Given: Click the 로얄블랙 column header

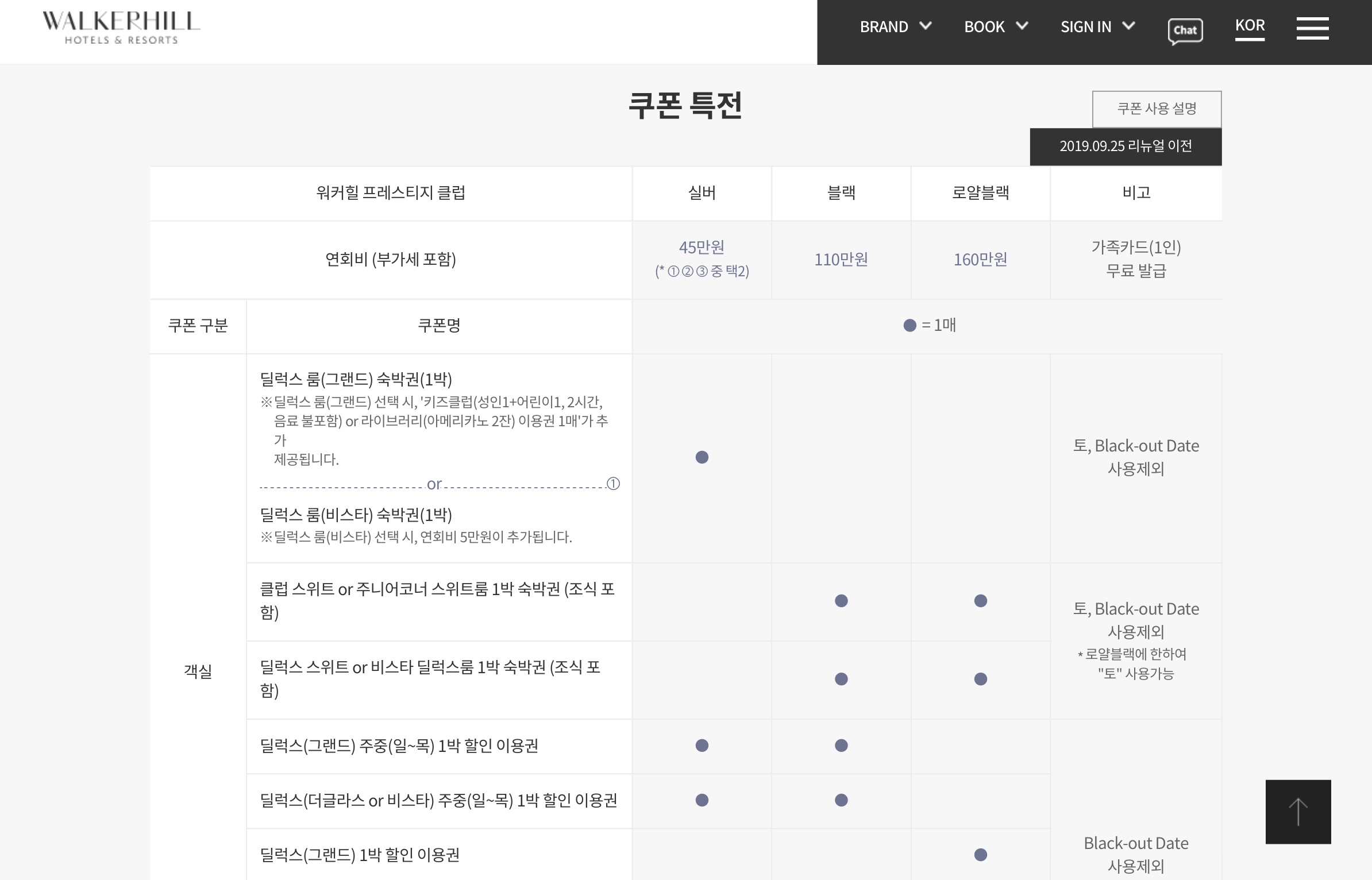Looking at the screenshot, I should click(x=980, y=193).
